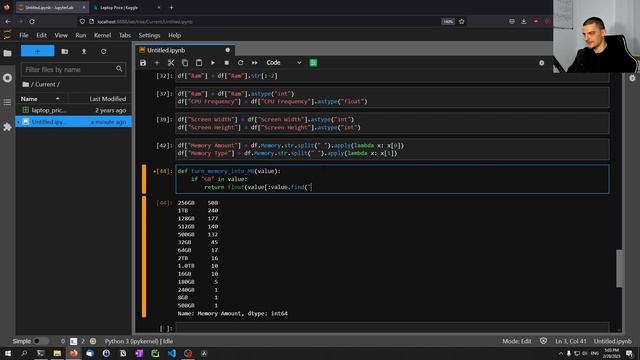640x360 pixels.
Task: Paste cell from clipboard in notebook toolbar
Action: coord(199,63)
